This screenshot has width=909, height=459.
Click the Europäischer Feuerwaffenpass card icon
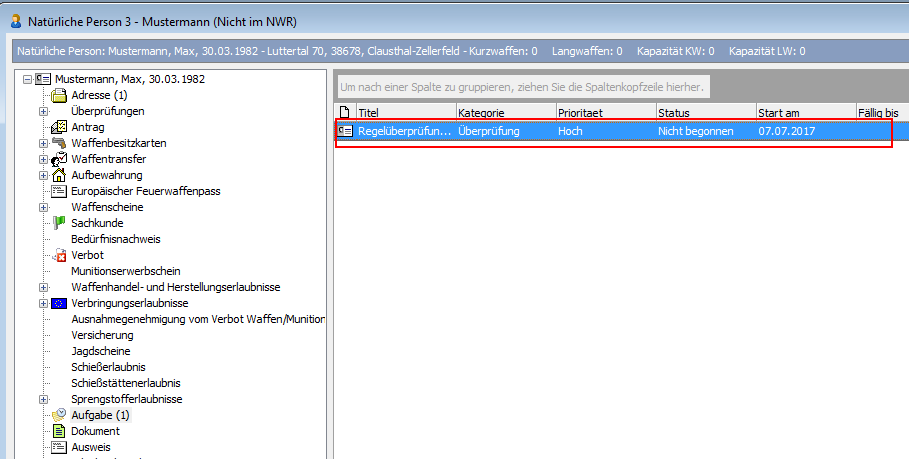click(x=58, y=191)
